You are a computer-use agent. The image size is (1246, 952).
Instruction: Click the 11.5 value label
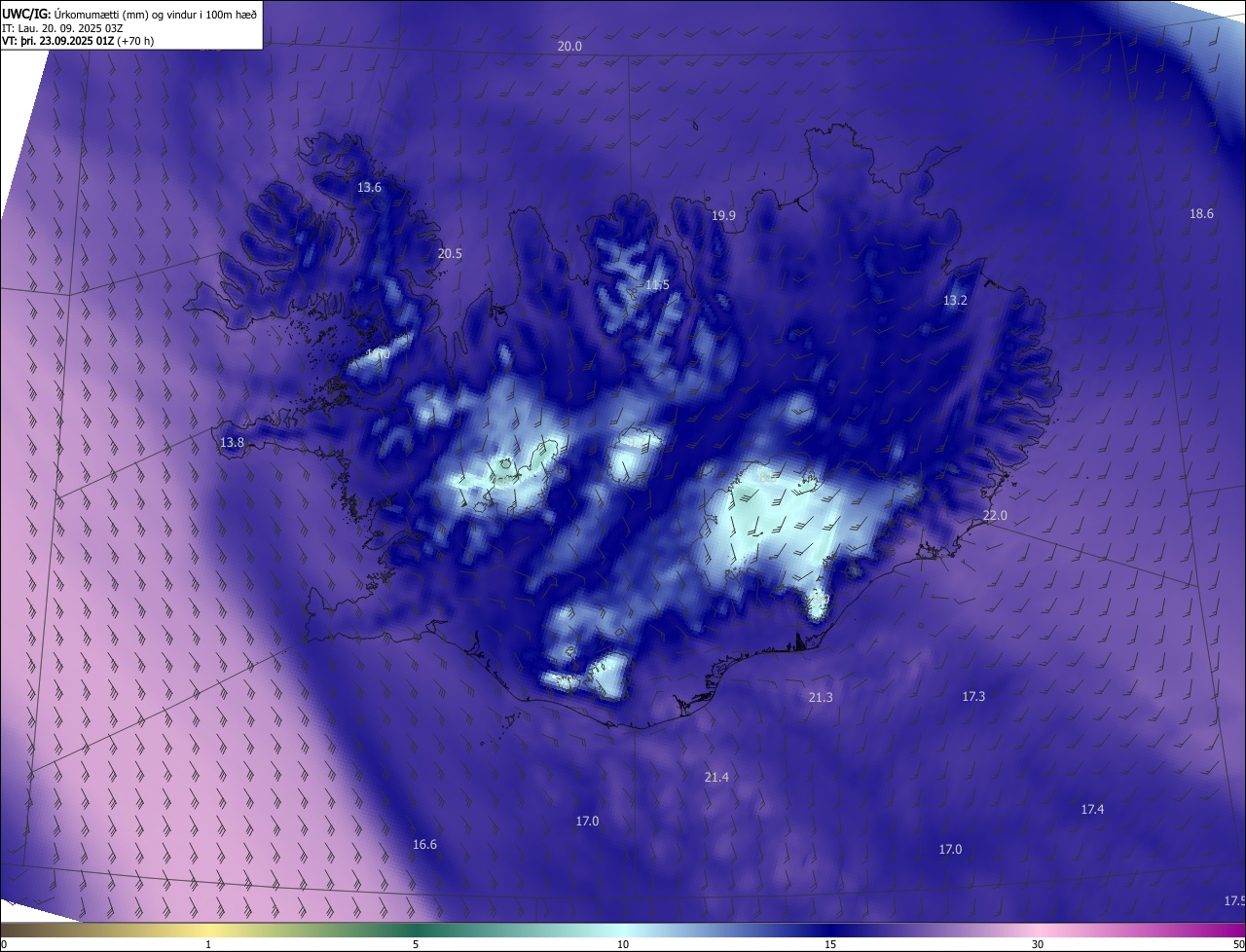[657, 285]
